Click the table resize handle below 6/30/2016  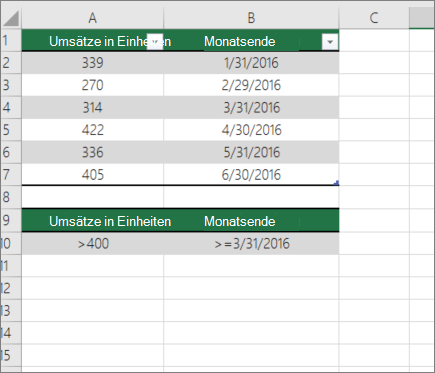click(337, 183)
